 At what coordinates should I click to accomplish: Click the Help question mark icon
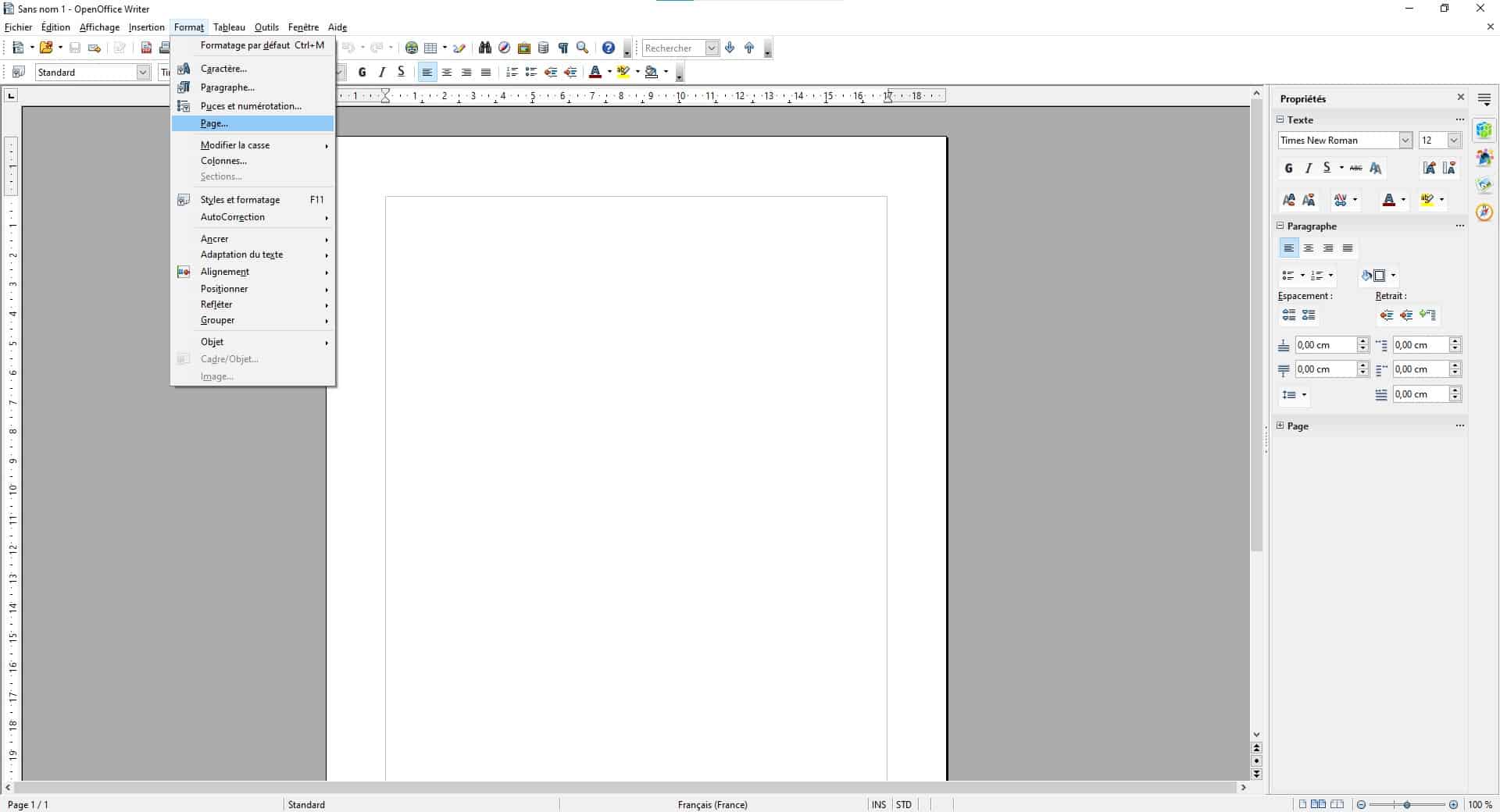pos(609,48)
